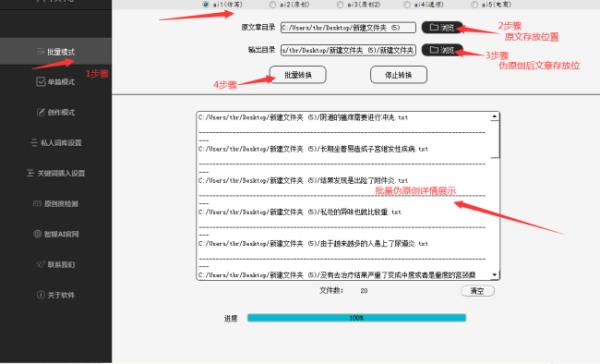Select the ai5 radio option

tap(474, 5)
